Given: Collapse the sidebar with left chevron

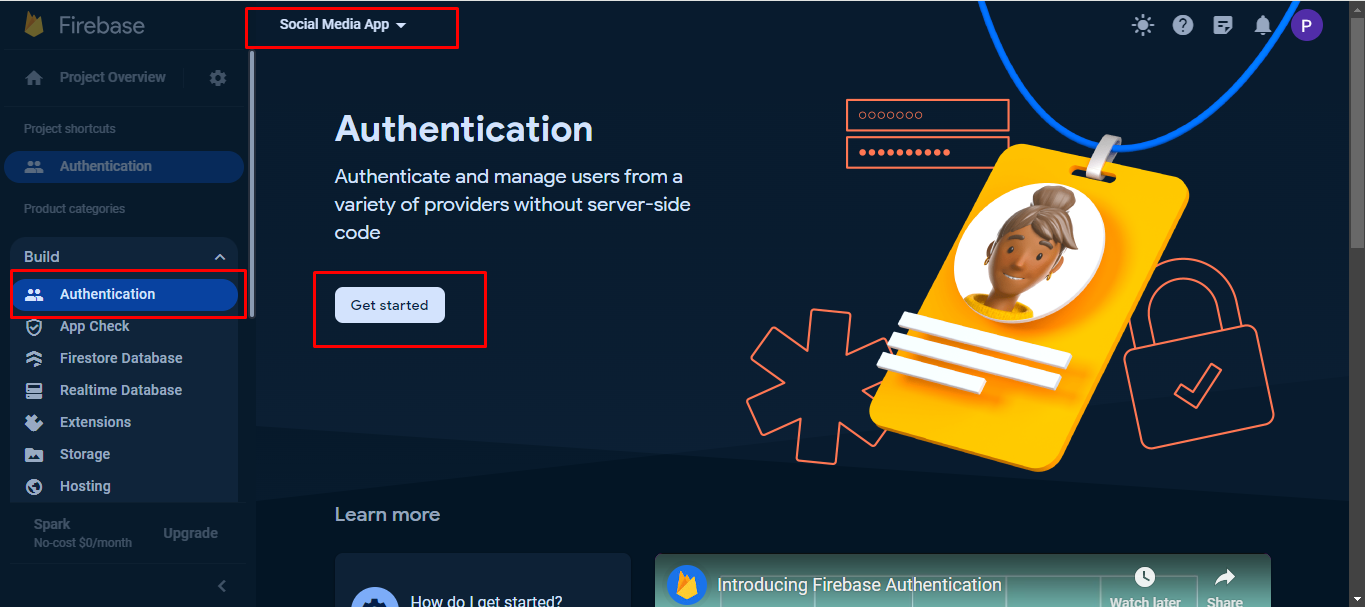Looking at the screenshot, I should 222,586.
